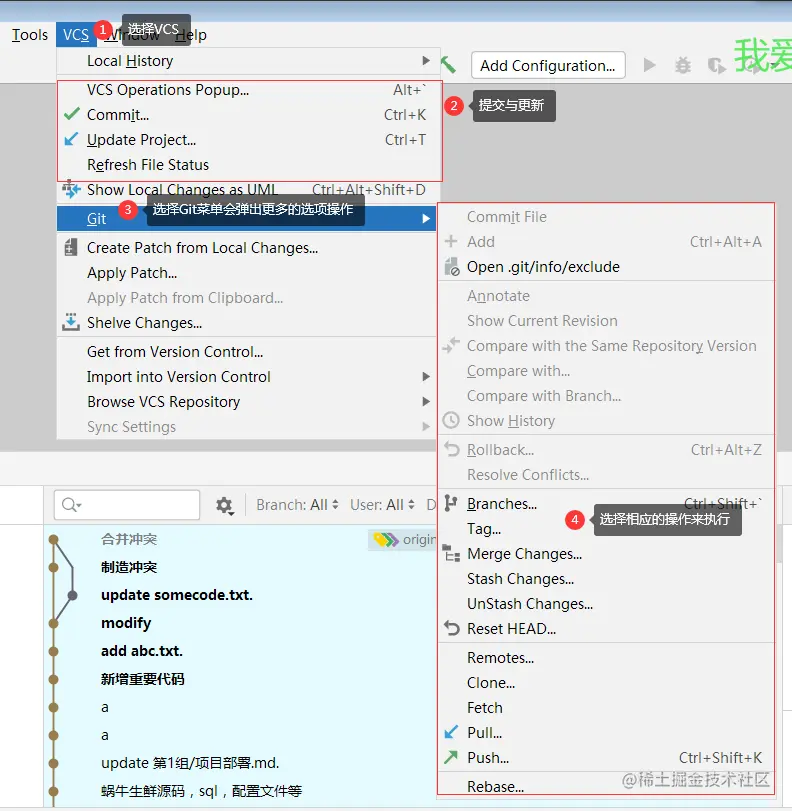
Task: Open the VCS menu
Action: point(76,35)
